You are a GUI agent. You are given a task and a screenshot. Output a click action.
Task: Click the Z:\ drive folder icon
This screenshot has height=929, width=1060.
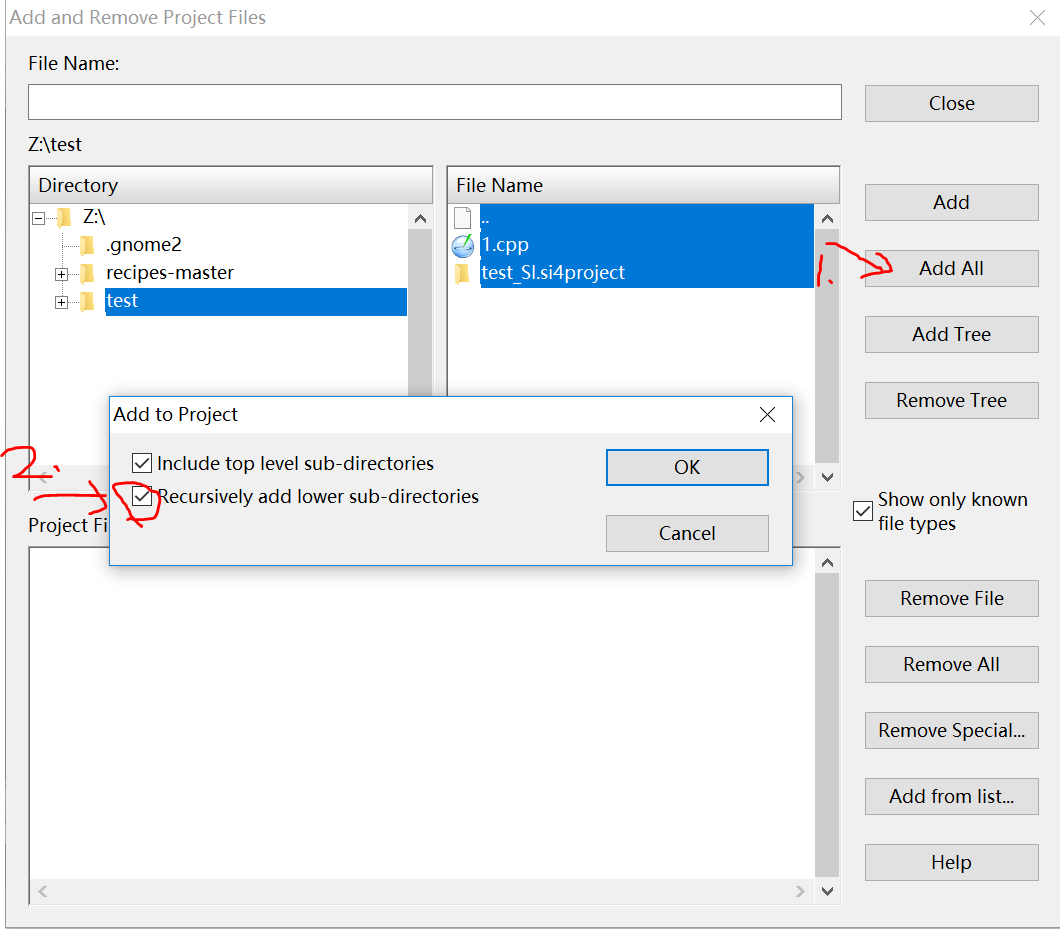click(x=62, y=216)
